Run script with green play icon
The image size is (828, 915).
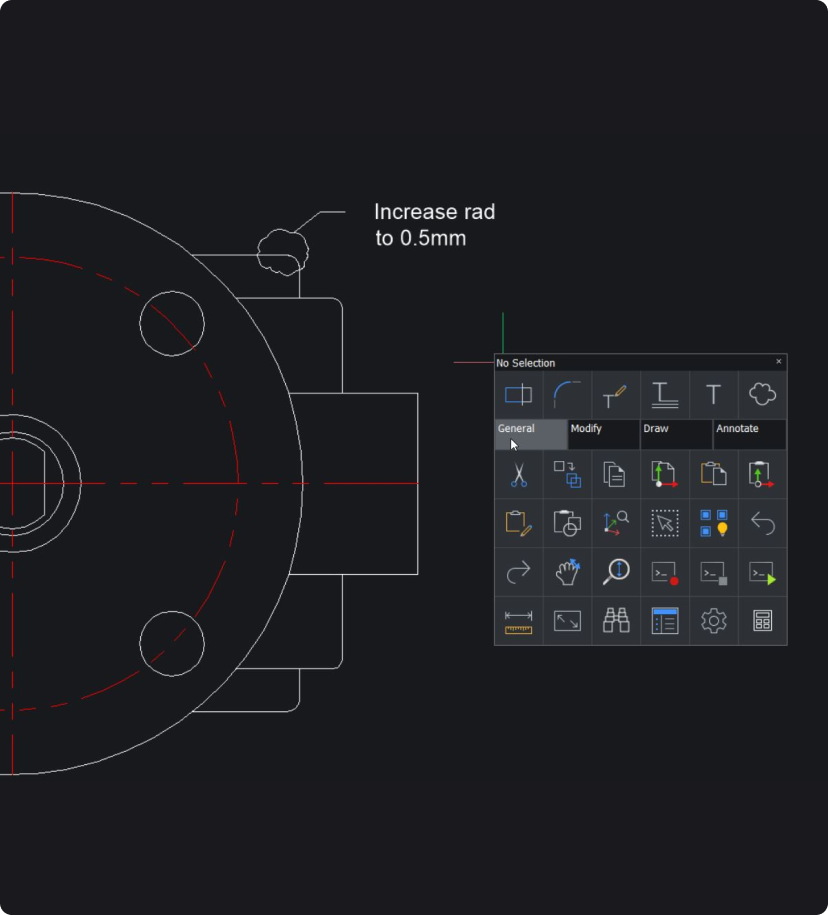[x=762, y=572]
